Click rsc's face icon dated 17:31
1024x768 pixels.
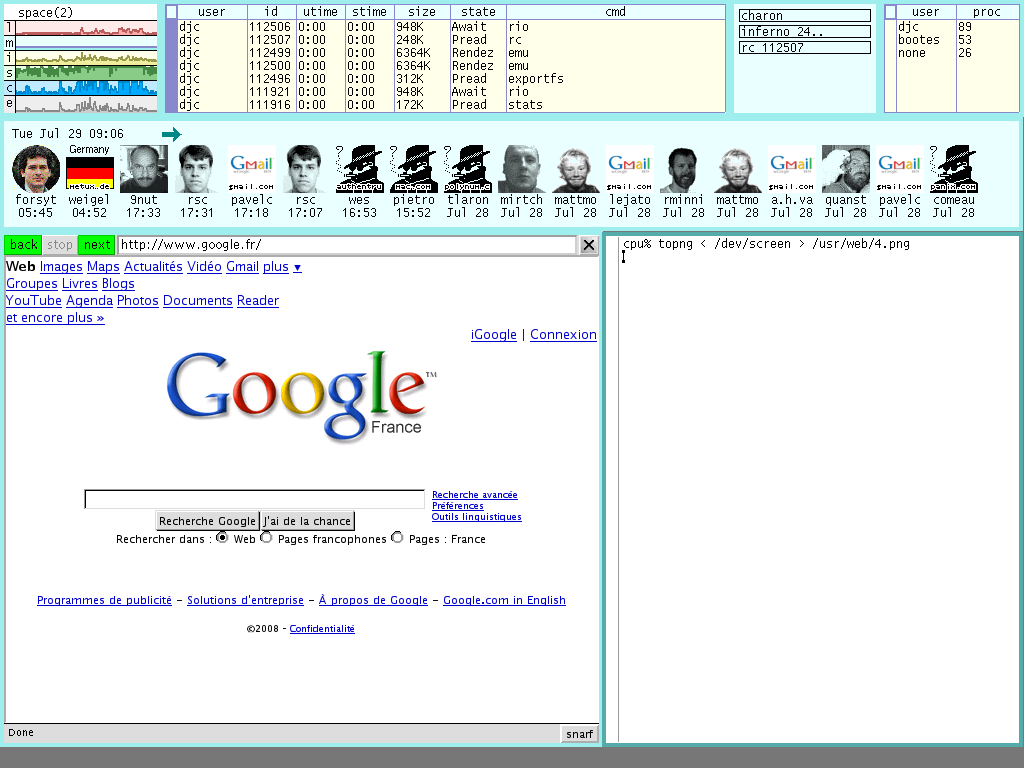197,168
